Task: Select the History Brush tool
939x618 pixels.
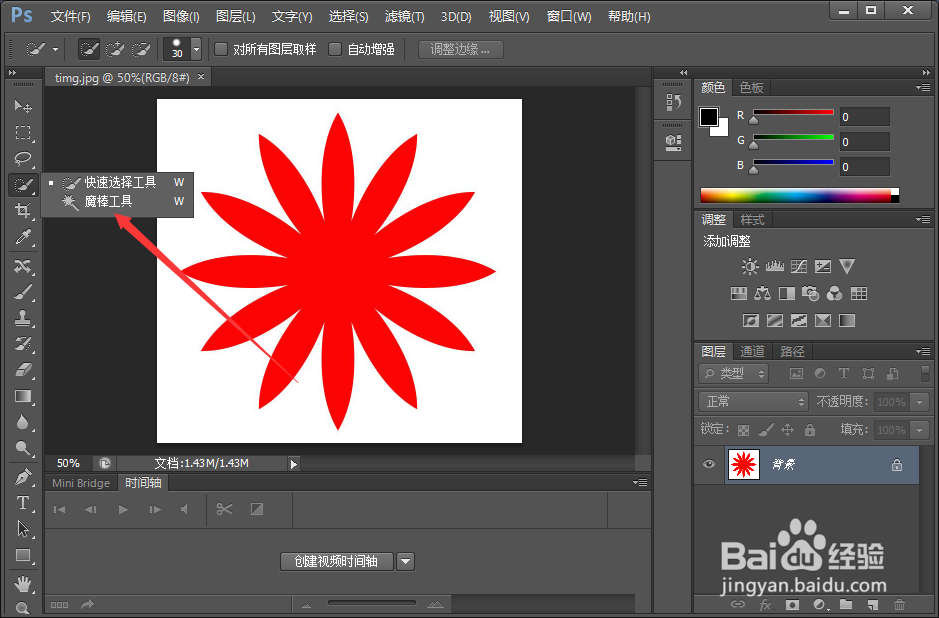Action: coord(23,344)
